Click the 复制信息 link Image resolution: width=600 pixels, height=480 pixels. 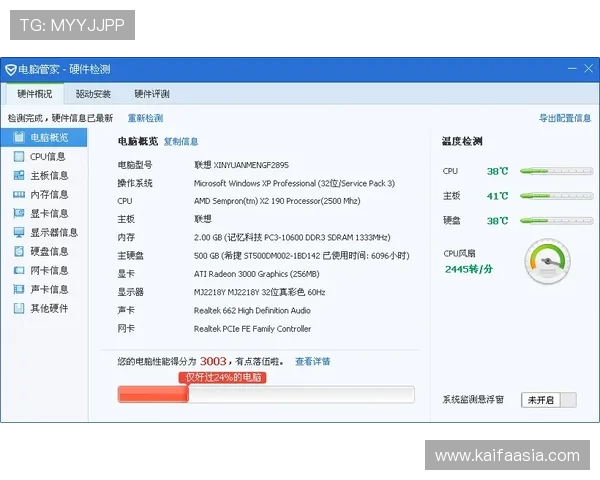point(181,142)
